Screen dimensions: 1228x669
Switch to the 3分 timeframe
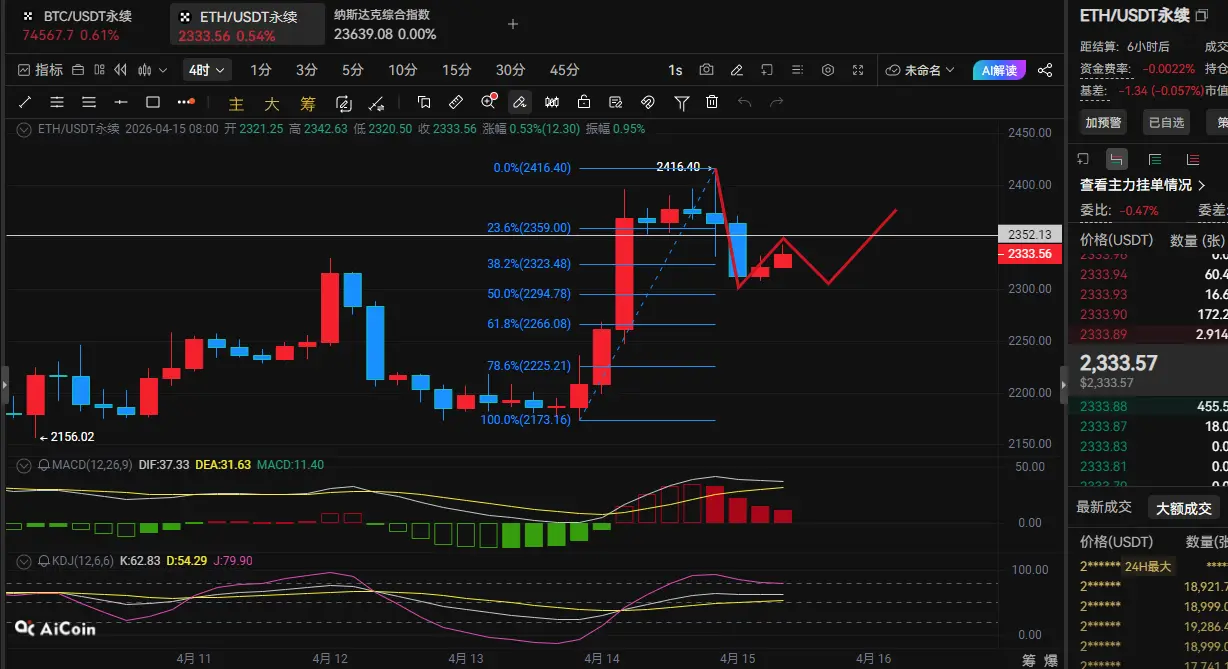click(307, 70)
